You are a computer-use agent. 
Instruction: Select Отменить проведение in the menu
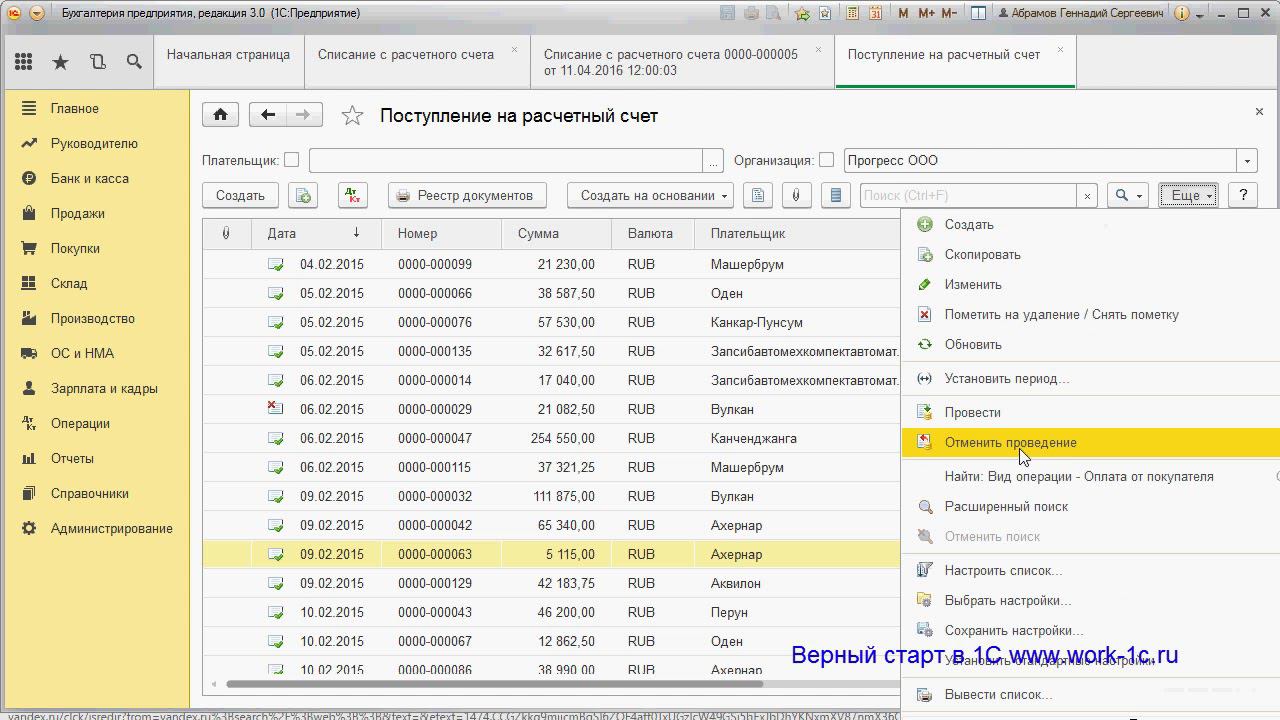[x=1010, y=443]
